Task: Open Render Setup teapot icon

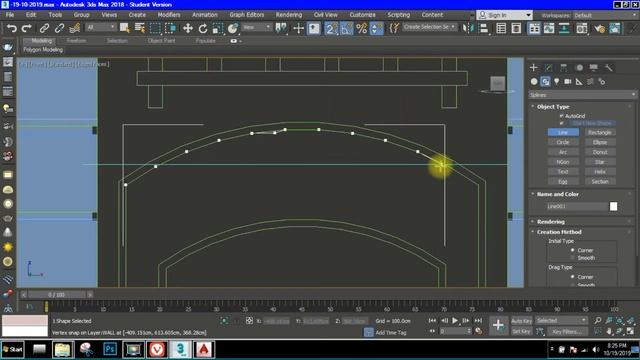Action: click(x=599, y=28)
